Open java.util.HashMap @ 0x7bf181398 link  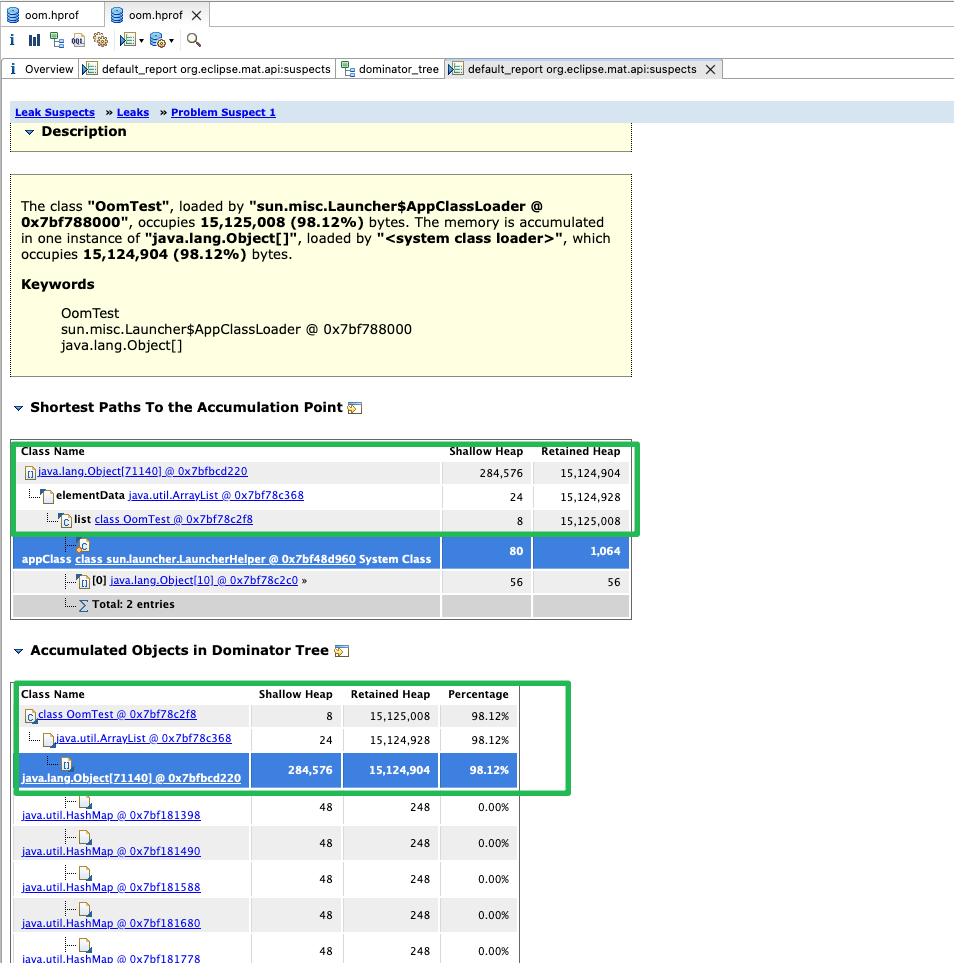tap(111, 816)
